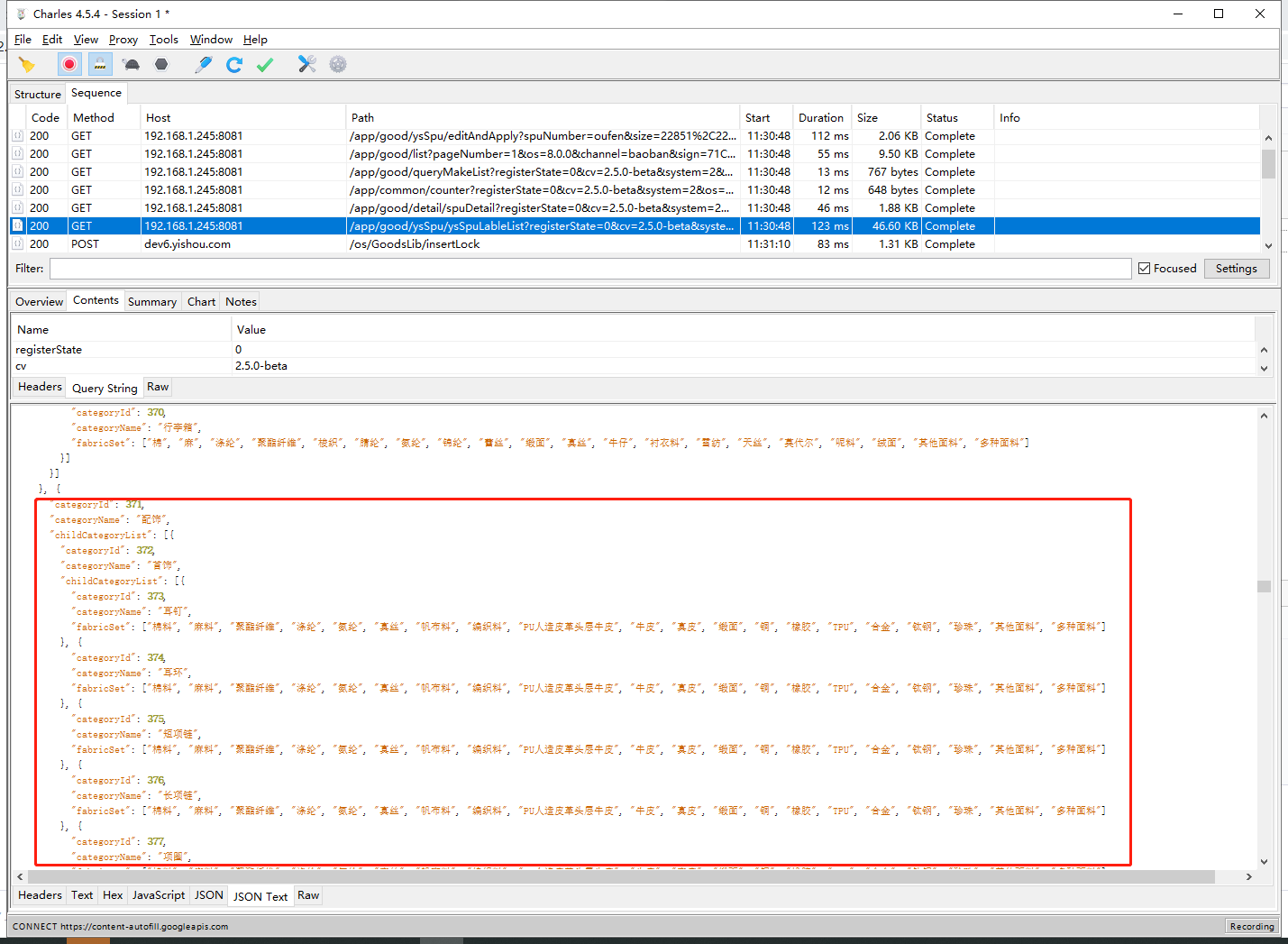Open the Summary tab

(x=152, y=302)
